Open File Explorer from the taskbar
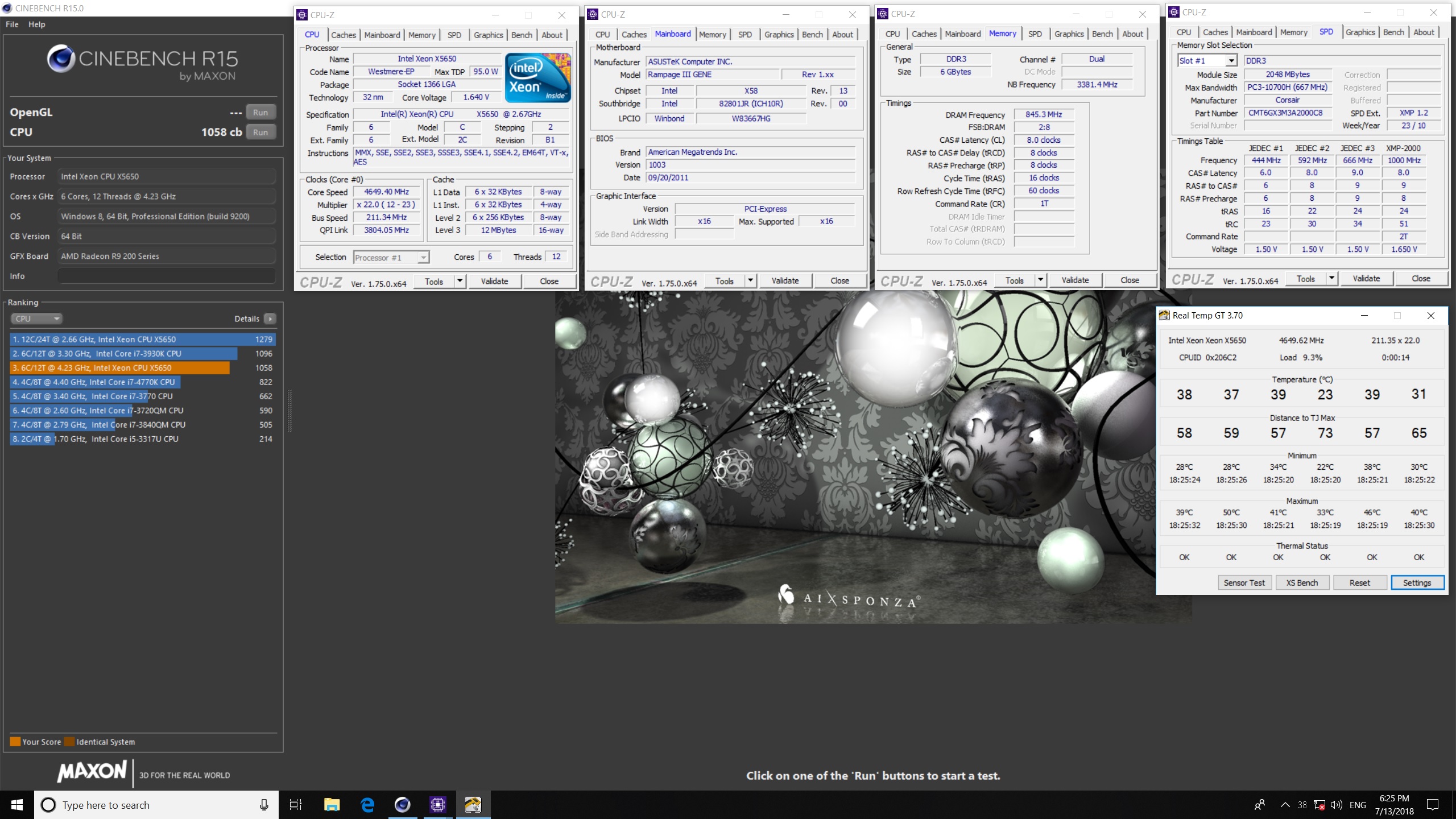Viewport: 1456px width, 819px height. 332,805
